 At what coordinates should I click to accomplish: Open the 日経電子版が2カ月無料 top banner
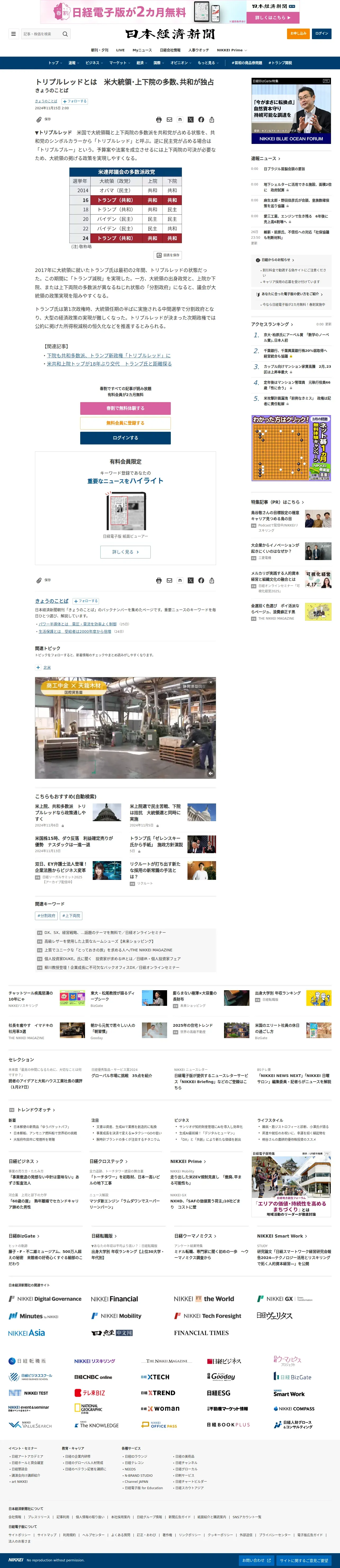click(170, 12)
